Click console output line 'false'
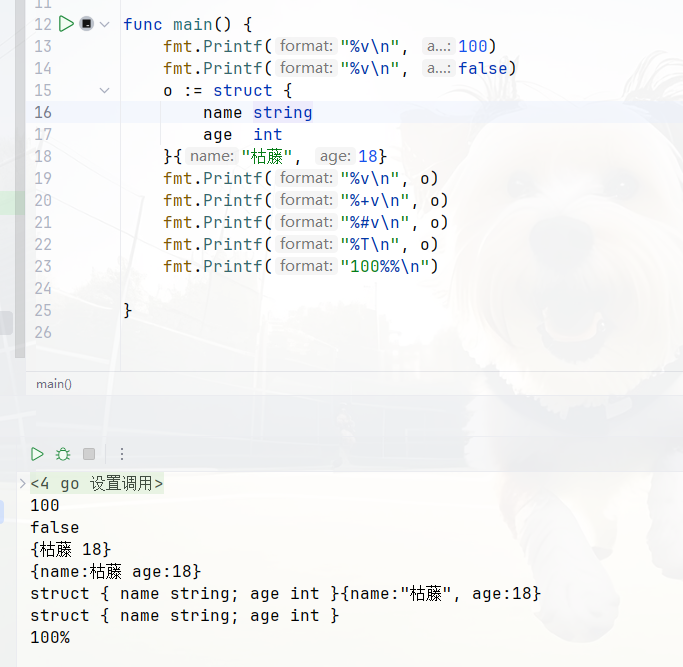Screen dimensions: 683x667 pos(54,528)
